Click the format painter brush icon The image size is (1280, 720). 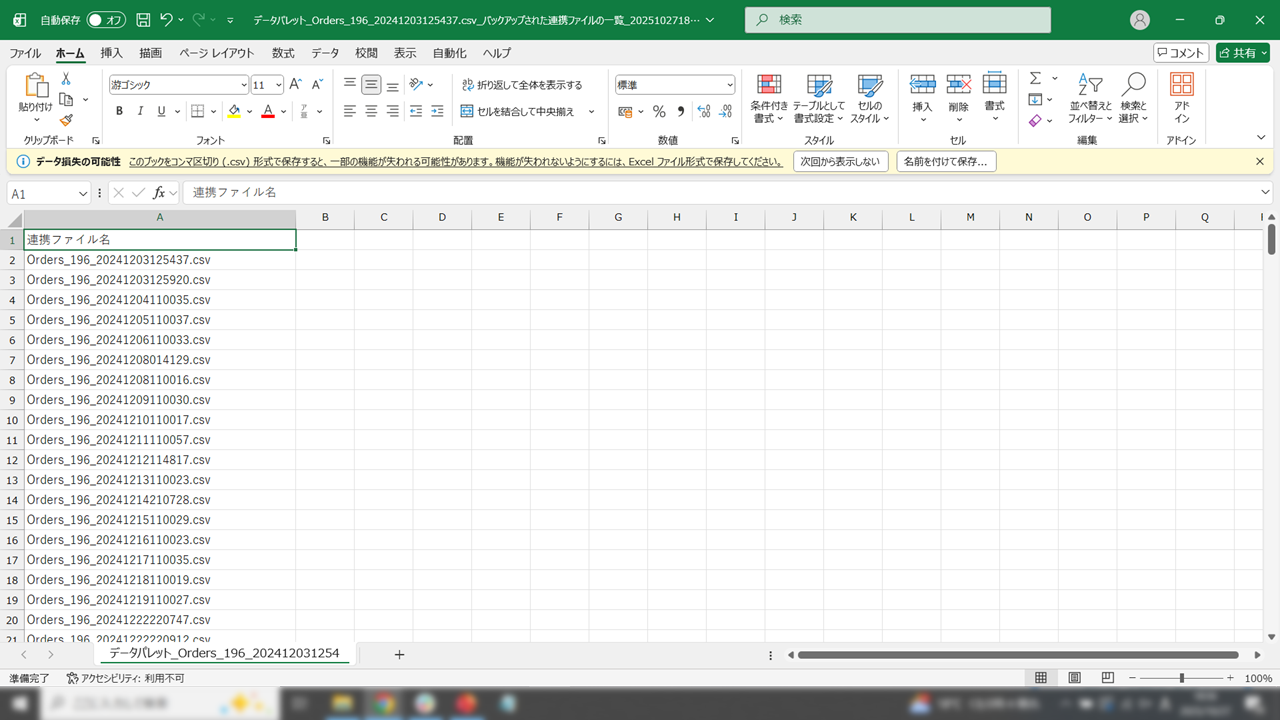tap(66, 120)
